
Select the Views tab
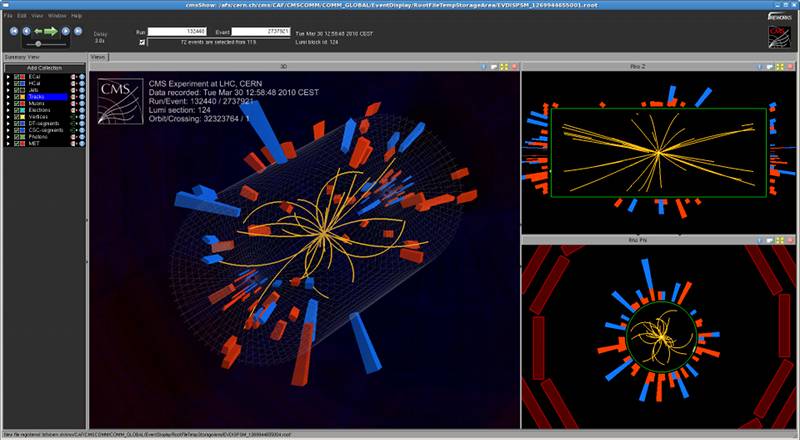[98, 57]
